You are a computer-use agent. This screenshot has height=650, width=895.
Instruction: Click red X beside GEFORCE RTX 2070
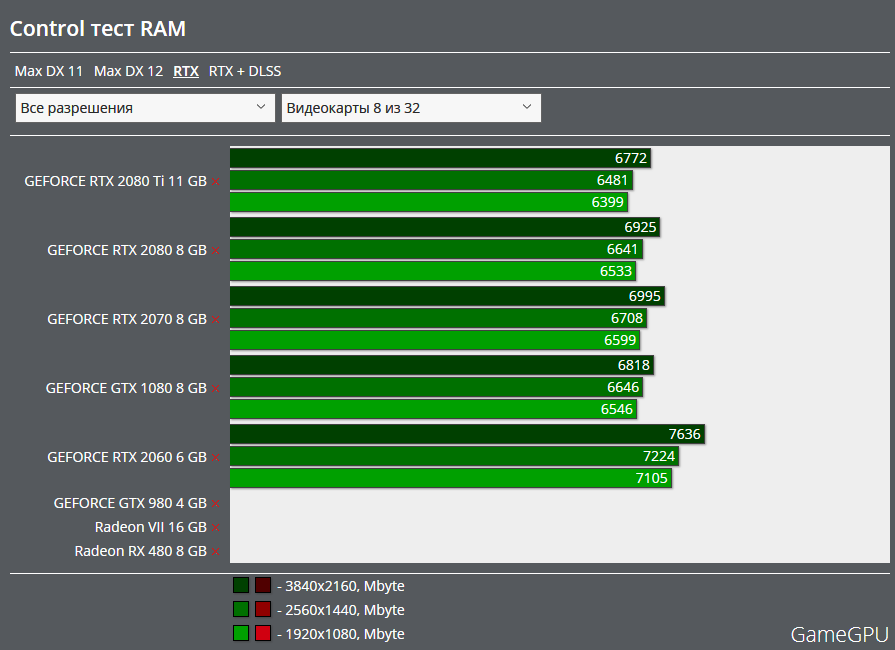[215, 320]
